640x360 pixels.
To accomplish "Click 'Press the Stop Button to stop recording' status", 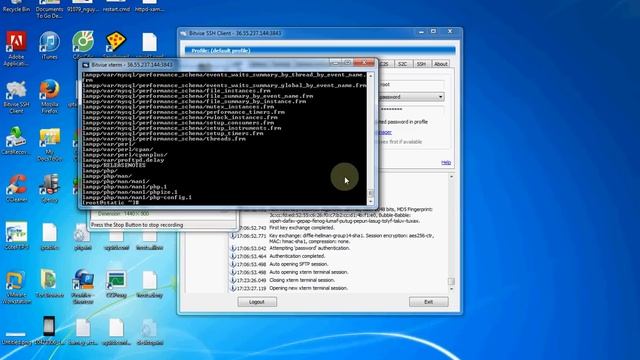I will tap(137, 225).
